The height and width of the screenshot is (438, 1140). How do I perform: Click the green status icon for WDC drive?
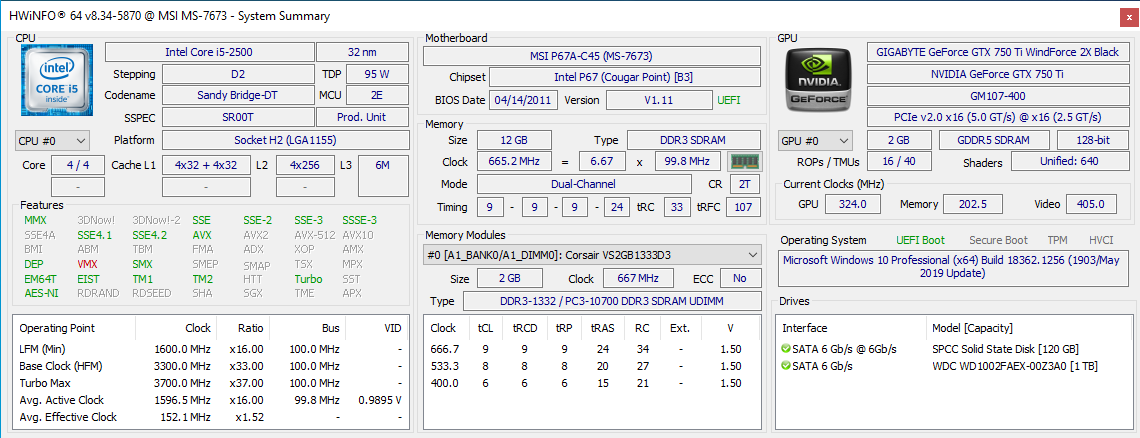786,366
